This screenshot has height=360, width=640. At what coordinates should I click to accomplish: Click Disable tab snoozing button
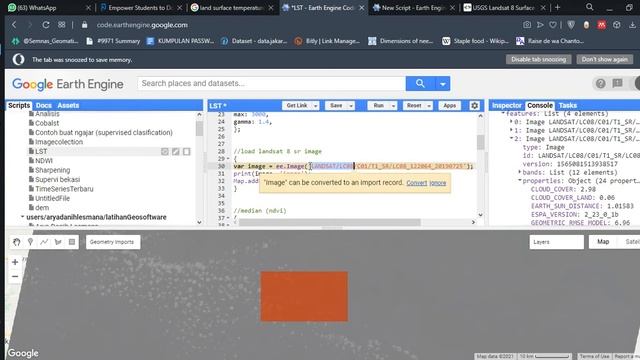(538, 59)
